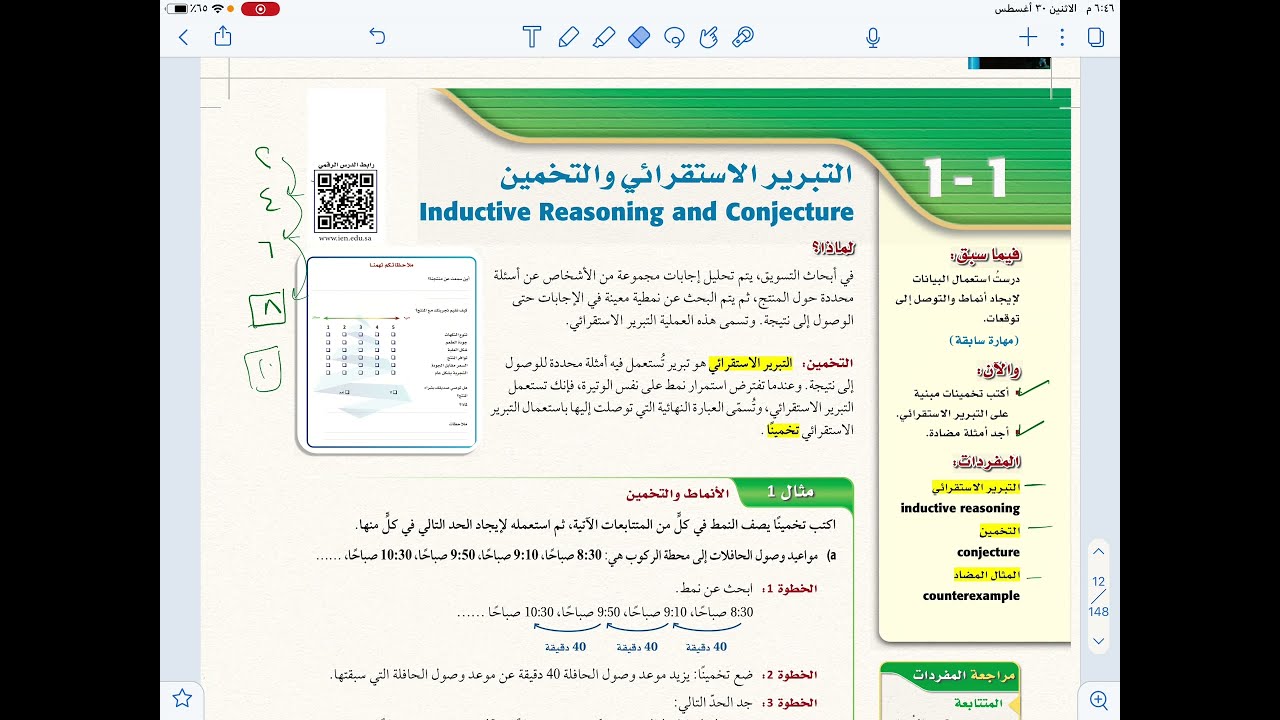
Task: Open the www.ien.edu.sa link
Action: point(345,239)
